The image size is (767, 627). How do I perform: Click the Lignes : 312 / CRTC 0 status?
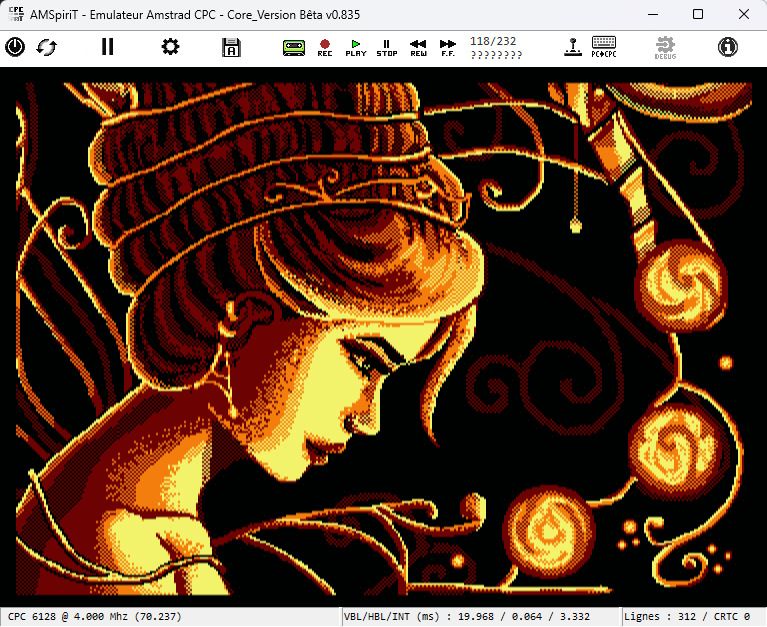point(687,617)
